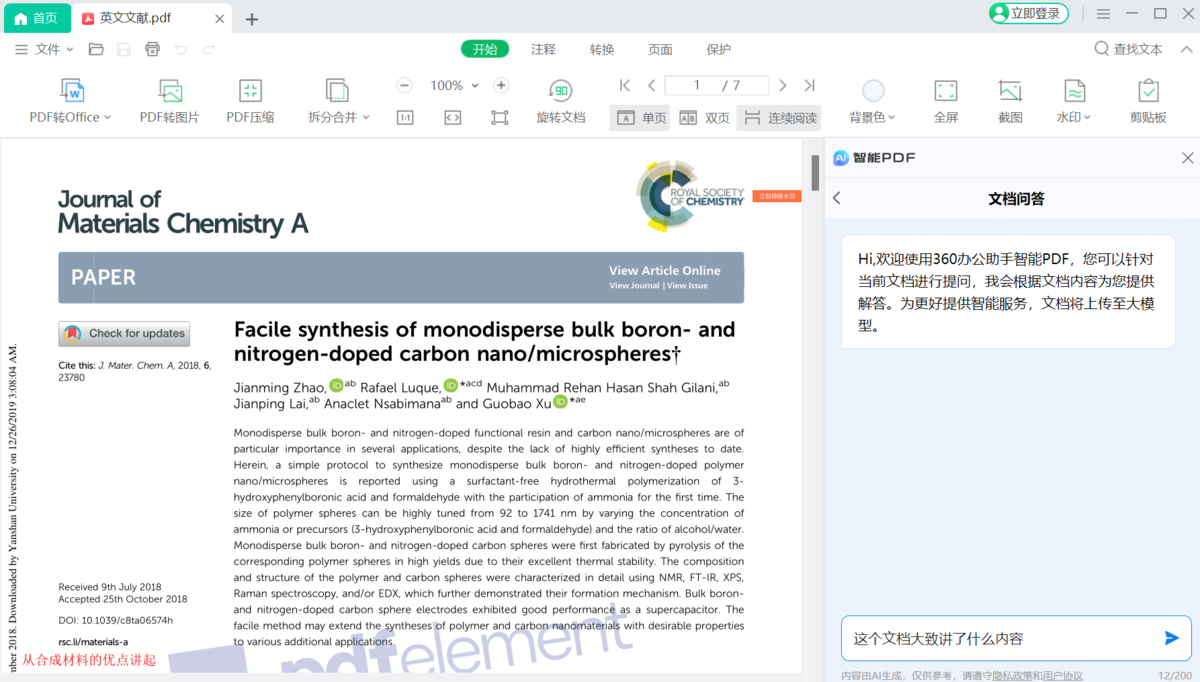Print the document via the printer icon
The width and height of the screenshot is (1200, 682).
[x=152, y=49]
